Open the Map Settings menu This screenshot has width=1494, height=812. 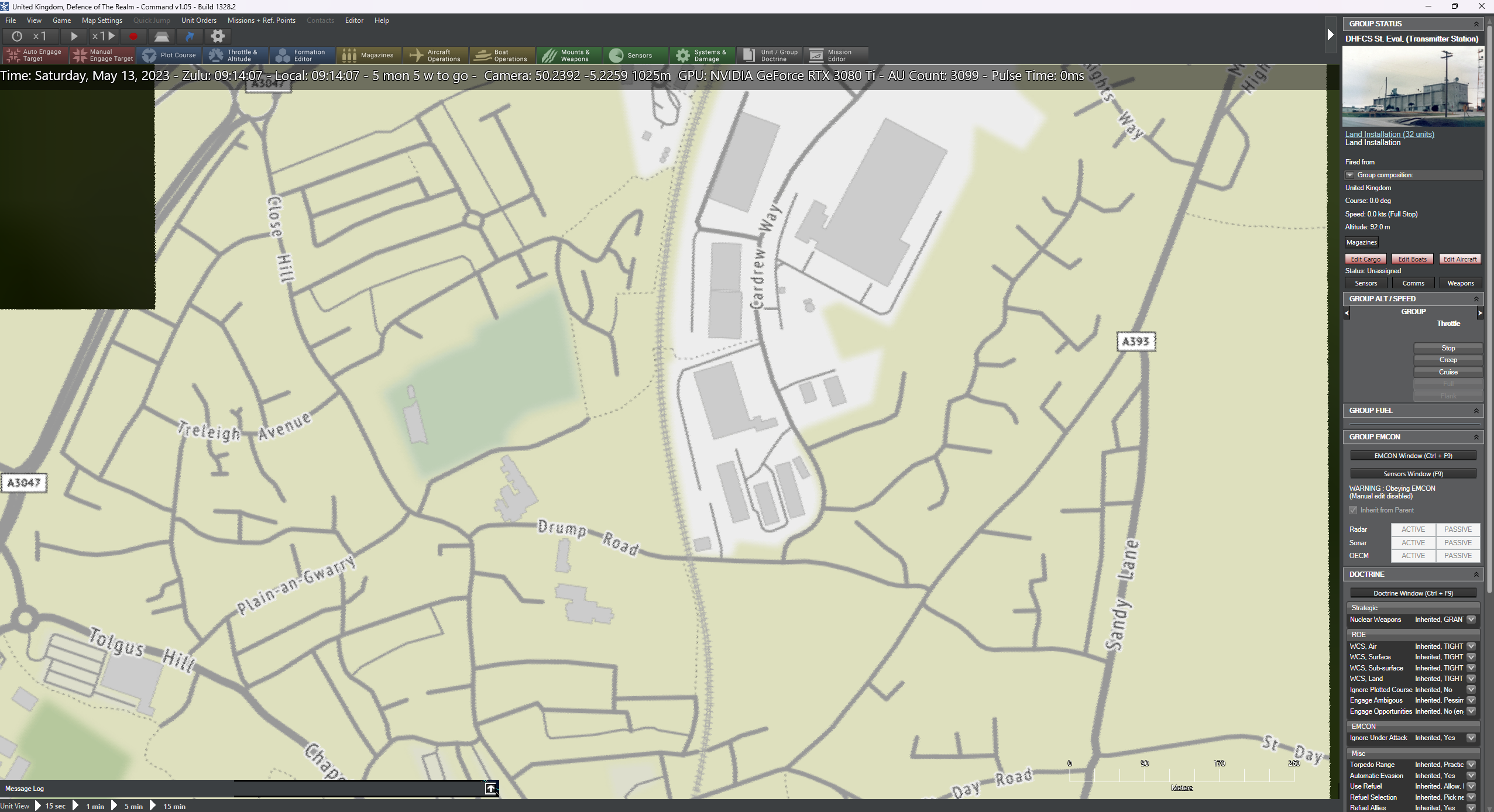point(102,20)
